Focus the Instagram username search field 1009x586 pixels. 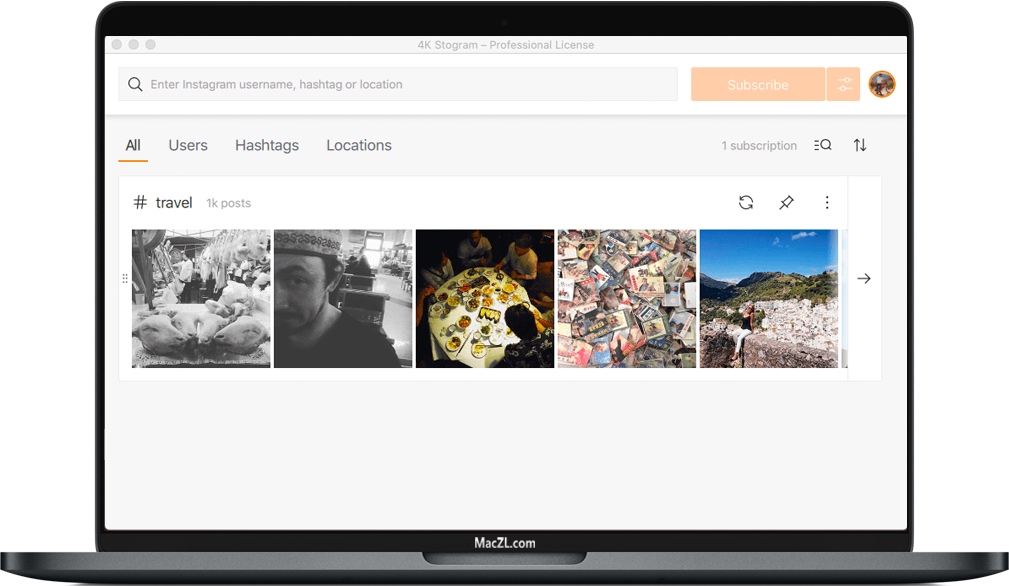(x=398, y=84)
